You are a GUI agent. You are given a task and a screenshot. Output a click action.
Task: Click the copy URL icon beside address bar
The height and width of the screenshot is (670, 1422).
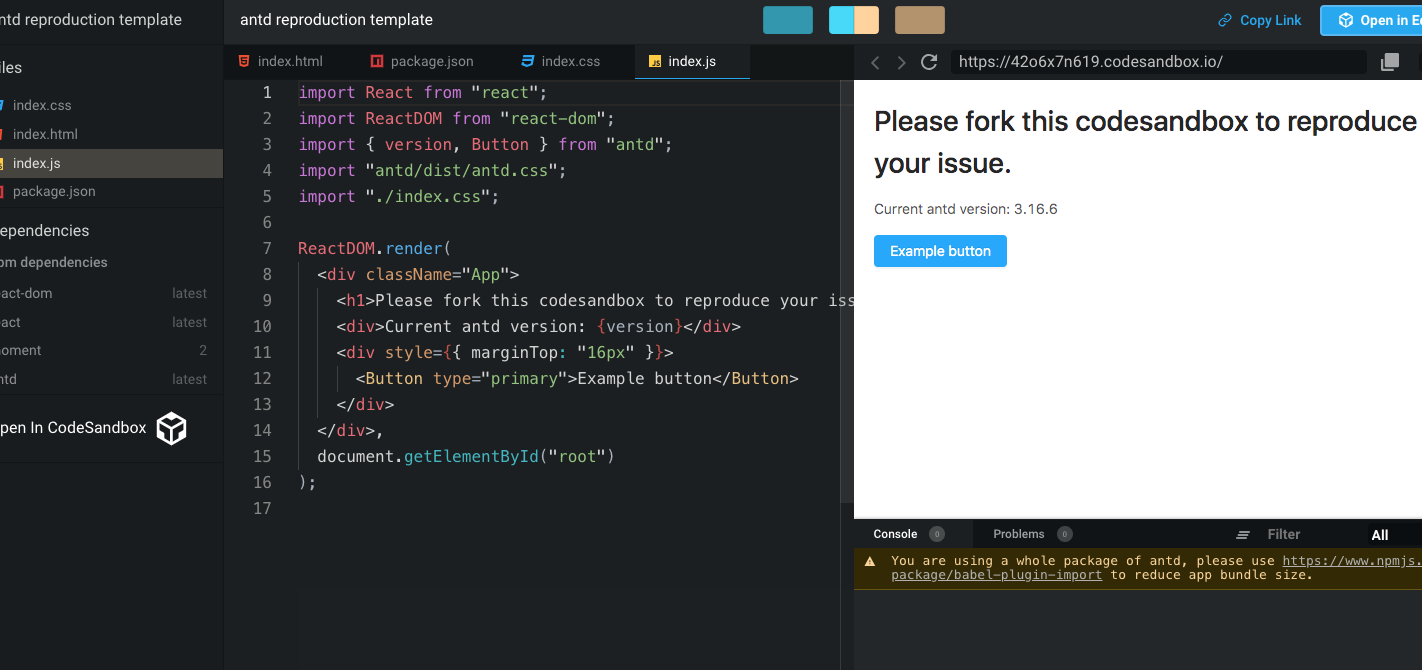pos(1389,61)
